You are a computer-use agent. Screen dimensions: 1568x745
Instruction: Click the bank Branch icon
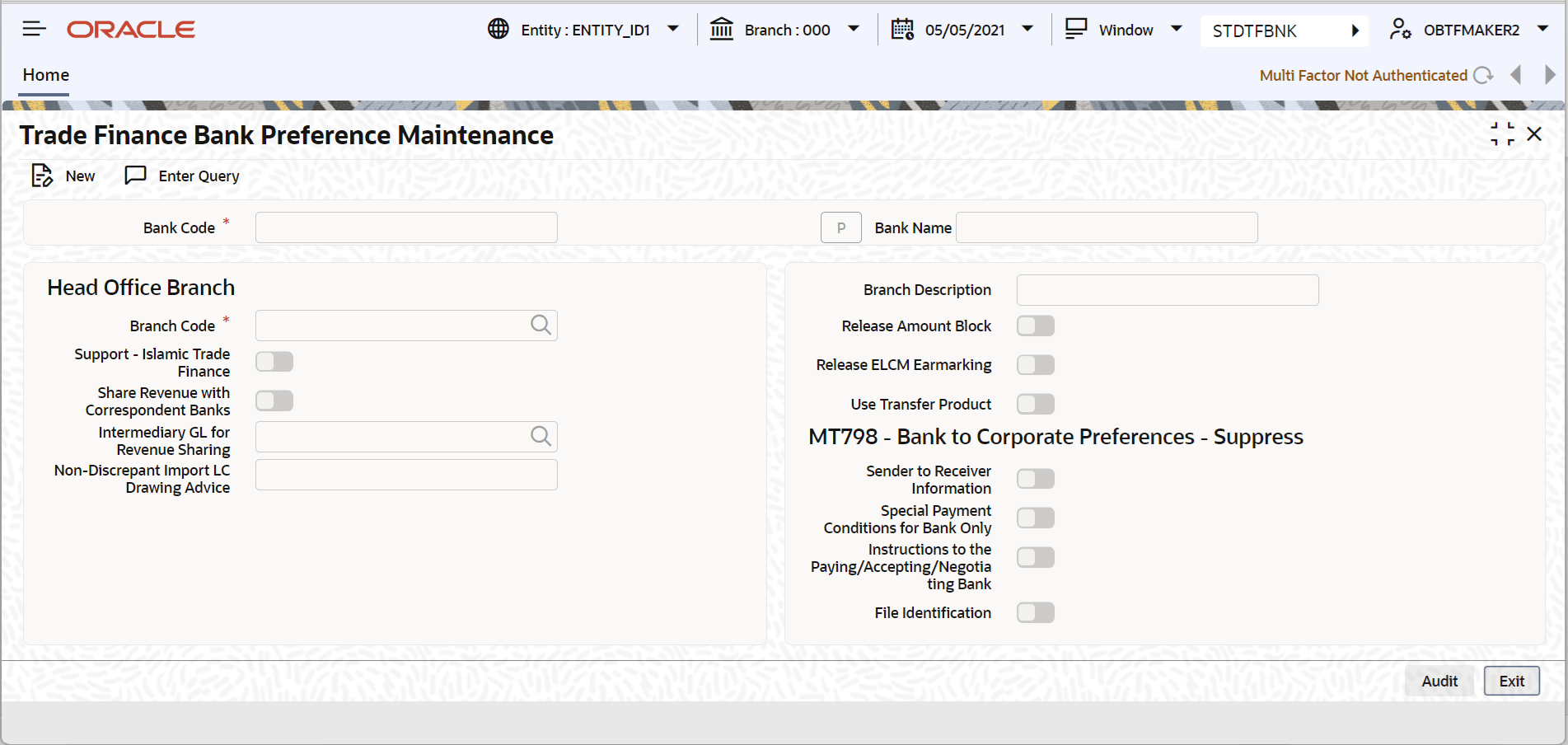(722, 29)
